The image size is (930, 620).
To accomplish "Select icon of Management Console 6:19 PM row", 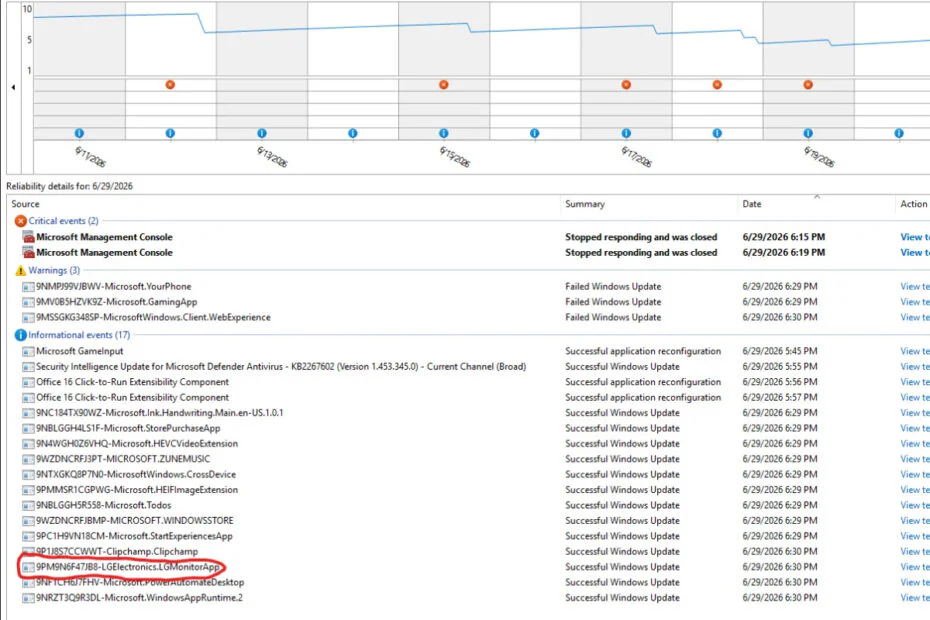I will pos(28,252).
